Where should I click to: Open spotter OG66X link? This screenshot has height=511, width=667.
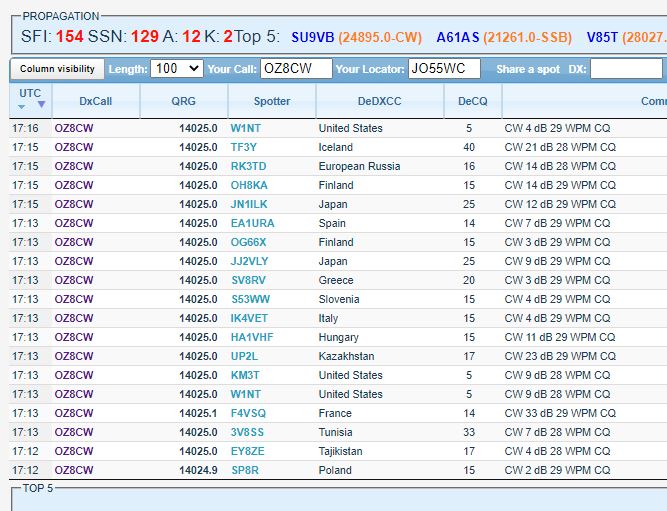tap(248, 242)
